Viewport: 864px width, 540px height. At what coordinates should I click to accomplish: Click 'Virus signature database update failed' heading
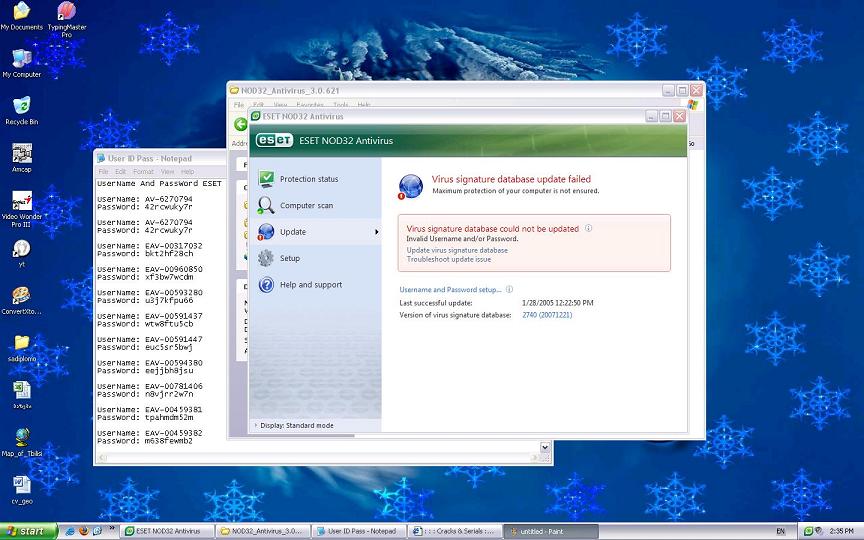[511, 179]
